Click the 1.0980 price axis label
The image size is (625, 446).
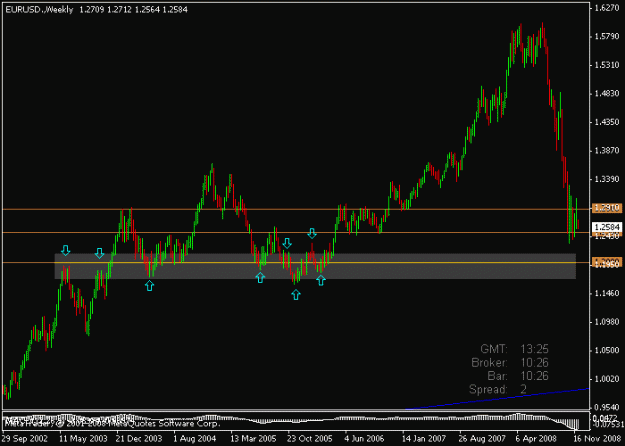click(606, 322)
